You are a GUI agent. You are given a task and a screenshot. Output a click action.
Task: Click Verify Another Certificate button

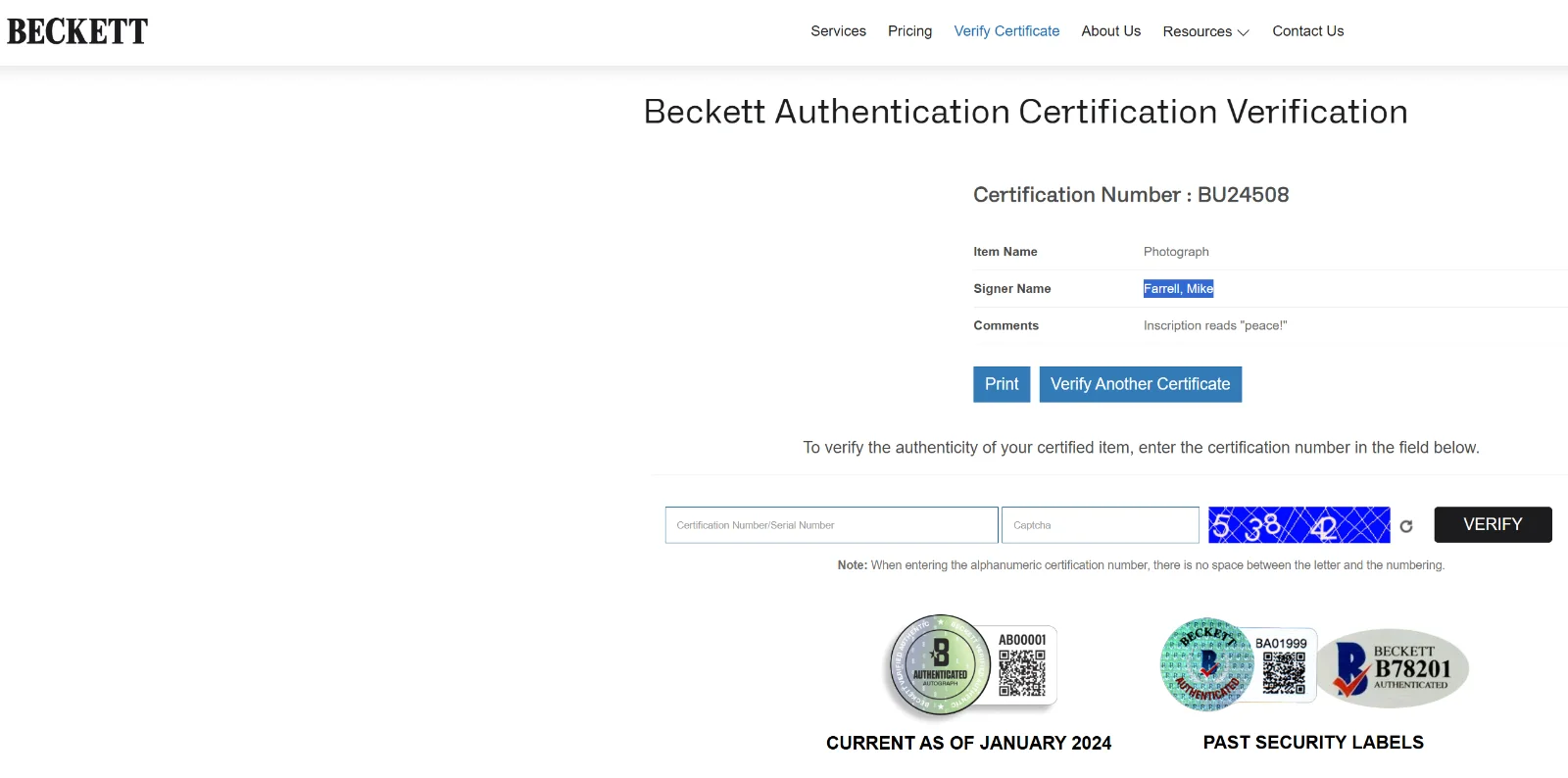(x=1141, y=384)
